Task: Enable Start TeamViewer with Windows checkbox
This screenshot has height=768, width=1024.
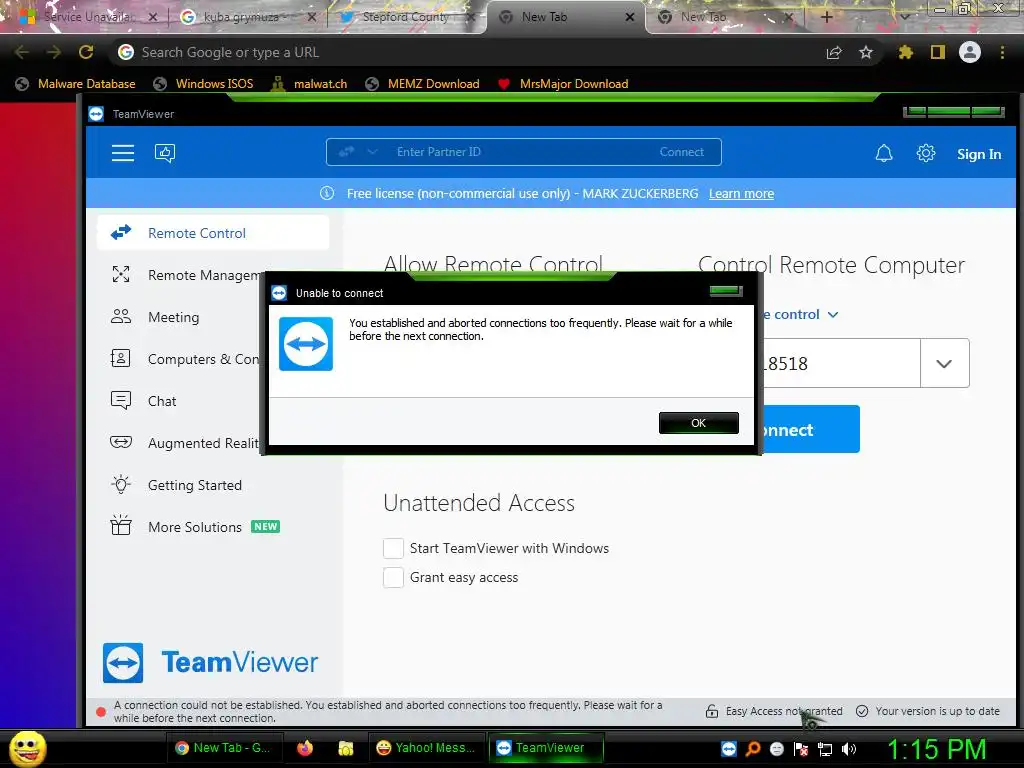Action: click(393, 548)
